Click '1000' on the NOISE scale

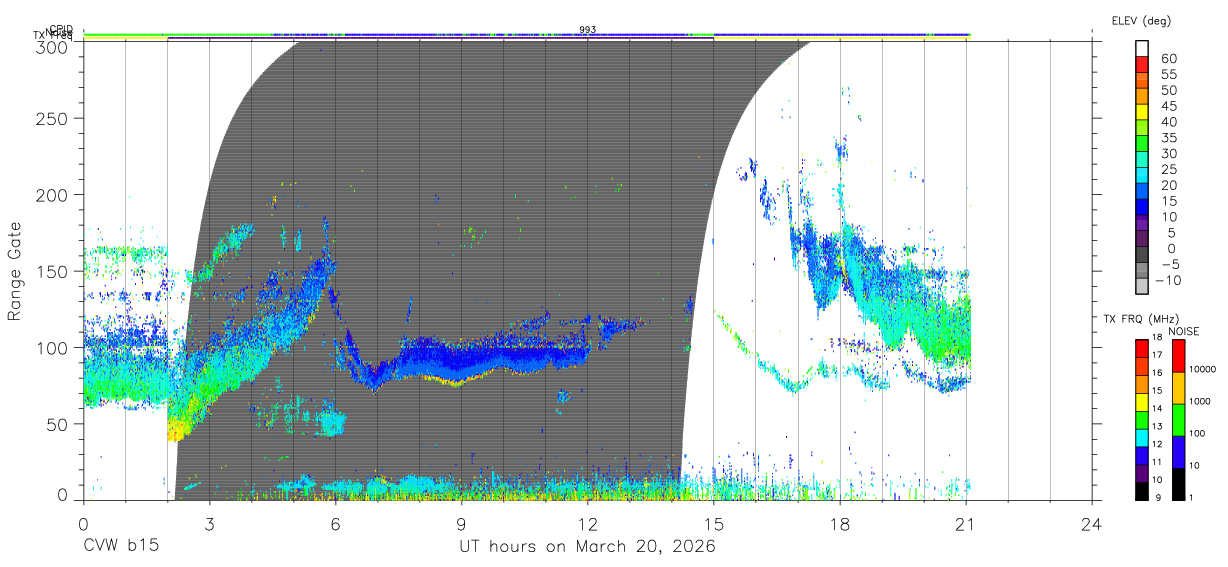tap(1202, 401)
